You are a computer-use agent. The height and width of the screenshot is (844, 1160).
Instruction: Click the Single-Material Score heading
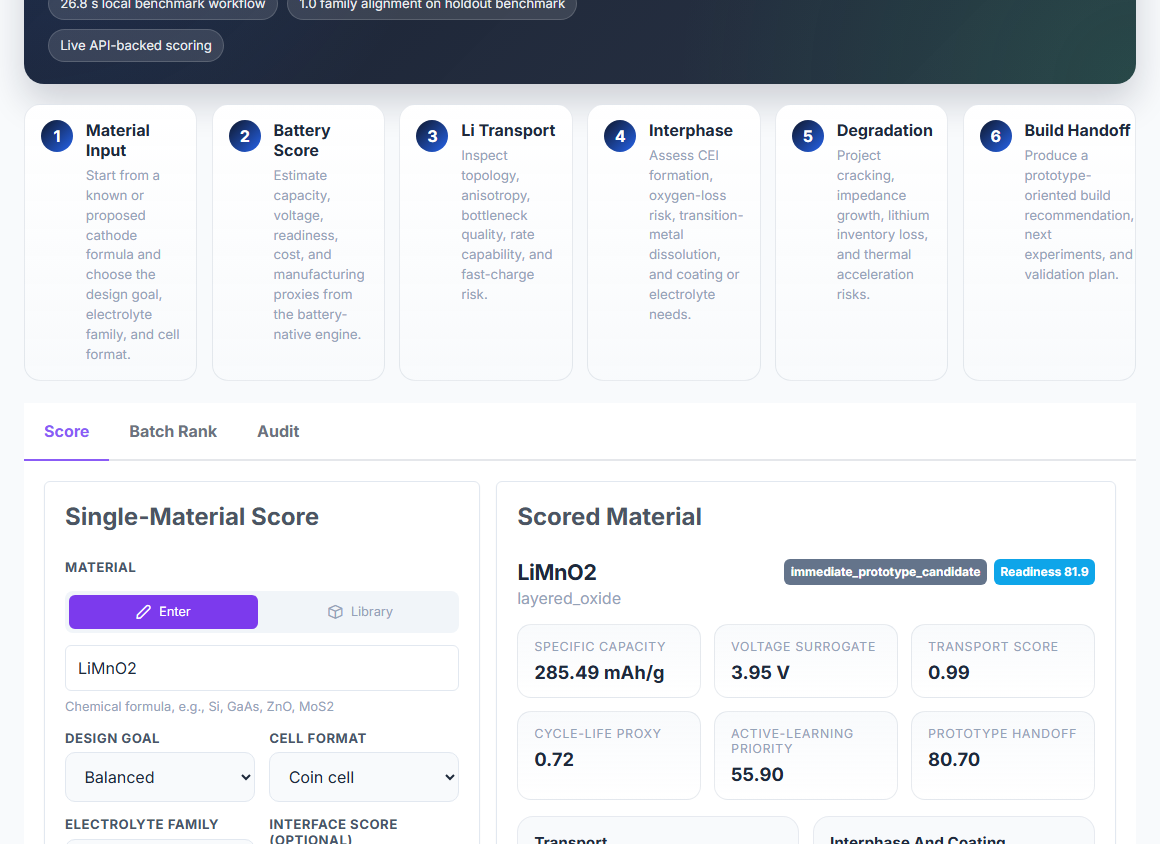point(192,516)
